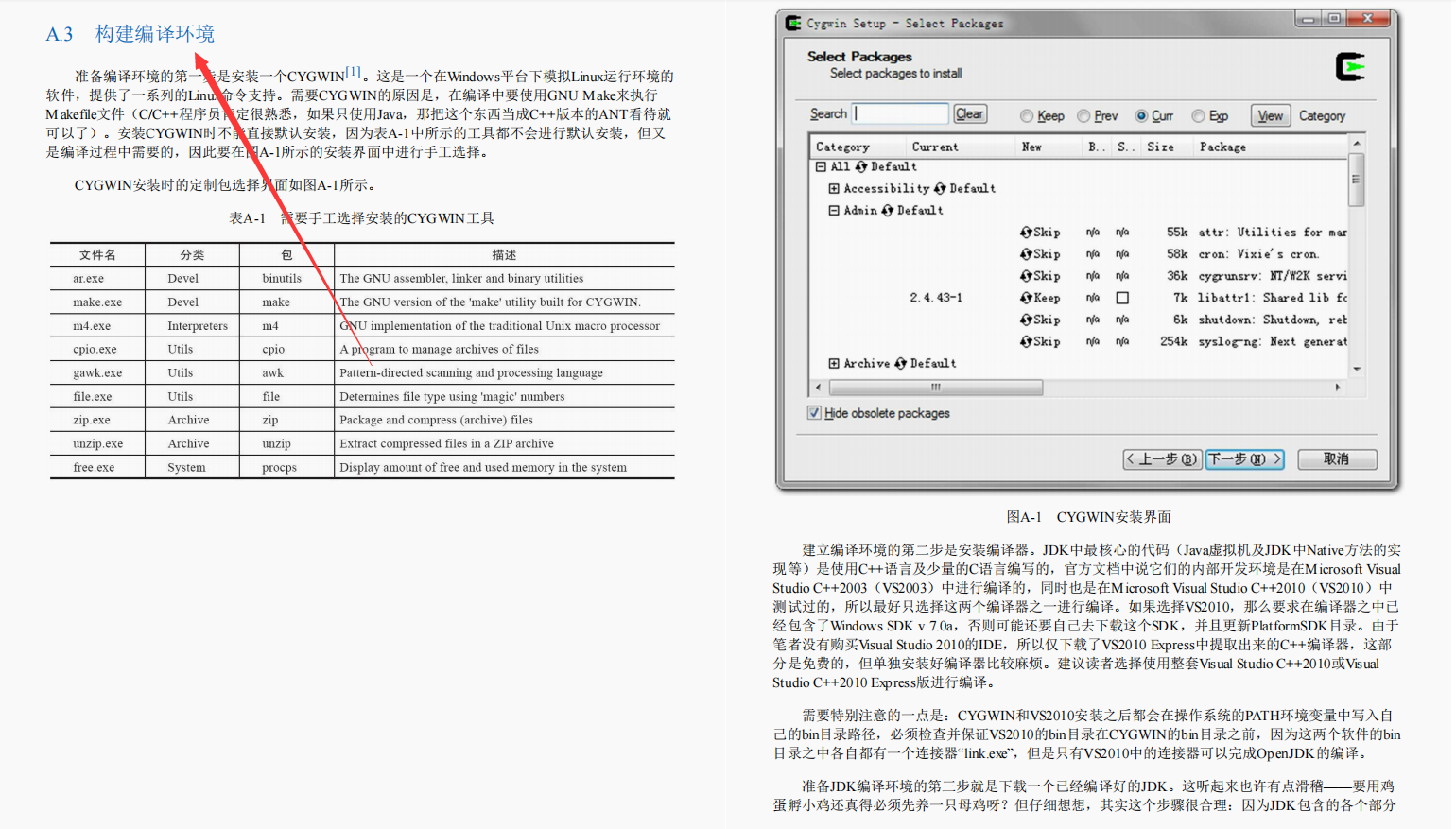The width and height of the screenshot is (1456, 829).
Task: Click the Category column header
Action: (x=858, y=147)
